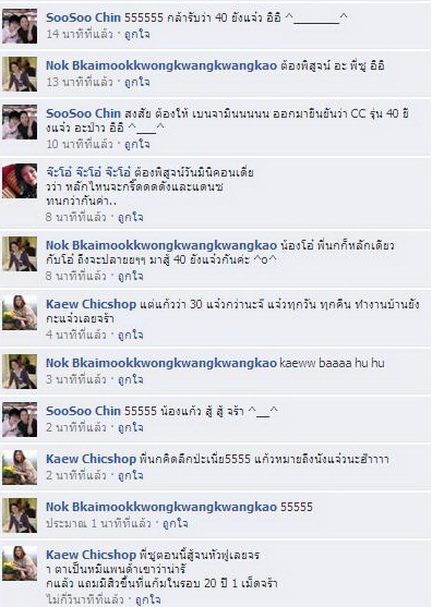Like the last Kaew Chicshop comment at the bottom
The image size is (432, 607).
click(x=148, y=600)
